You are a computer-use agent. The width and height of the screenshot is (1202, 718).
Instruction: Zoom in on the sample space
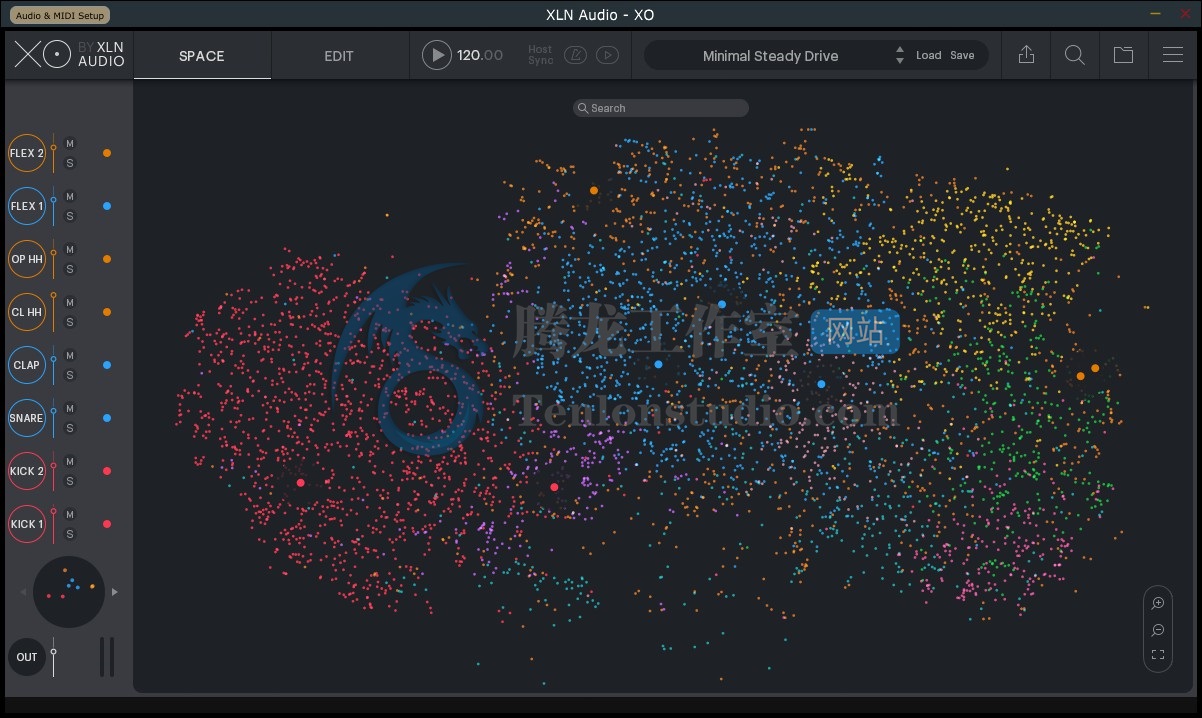(1158, 603)
